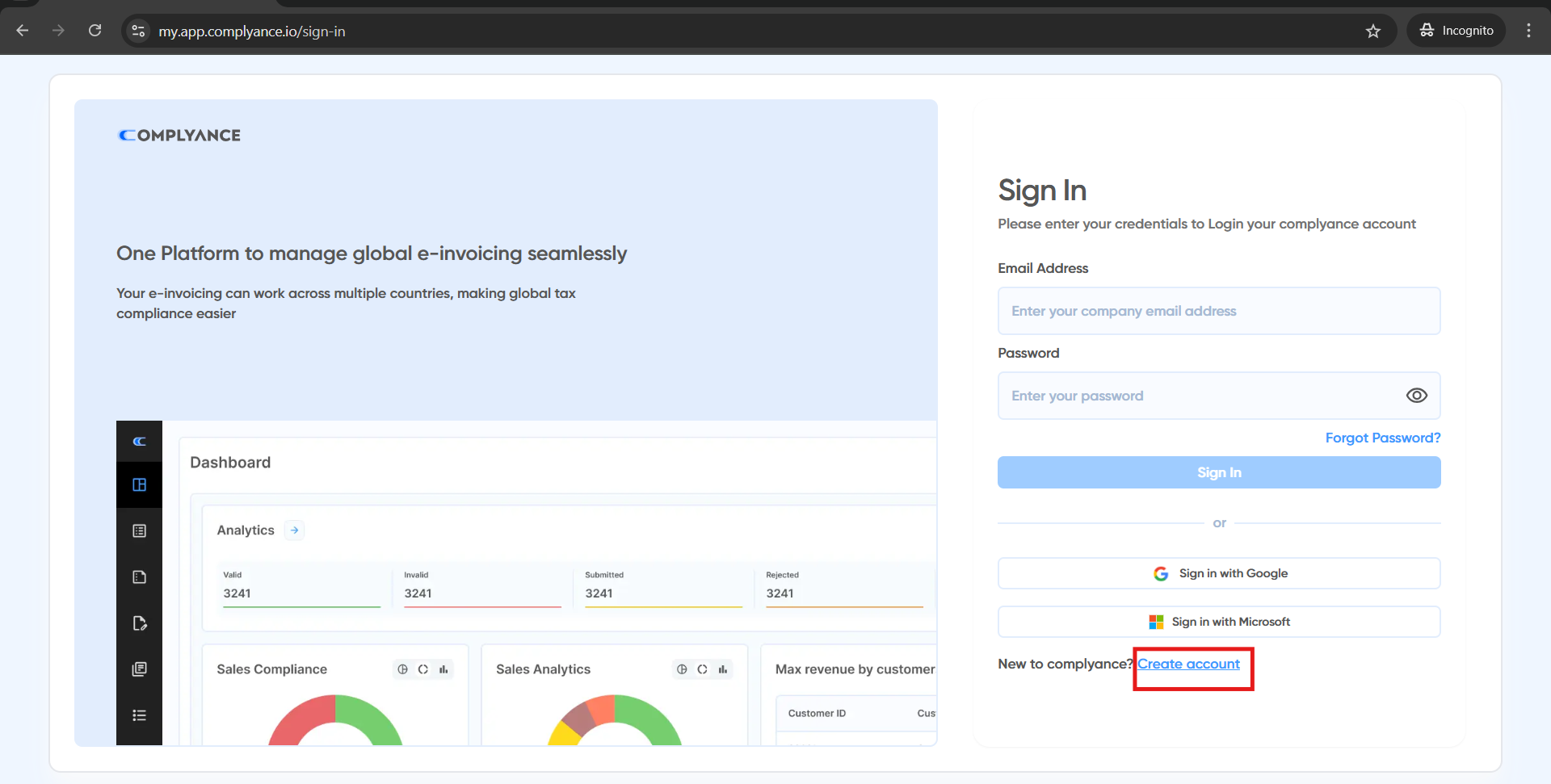Click the Email Address input field
This screenshot has height=784, width=1551.
[x=1219, y=311]
